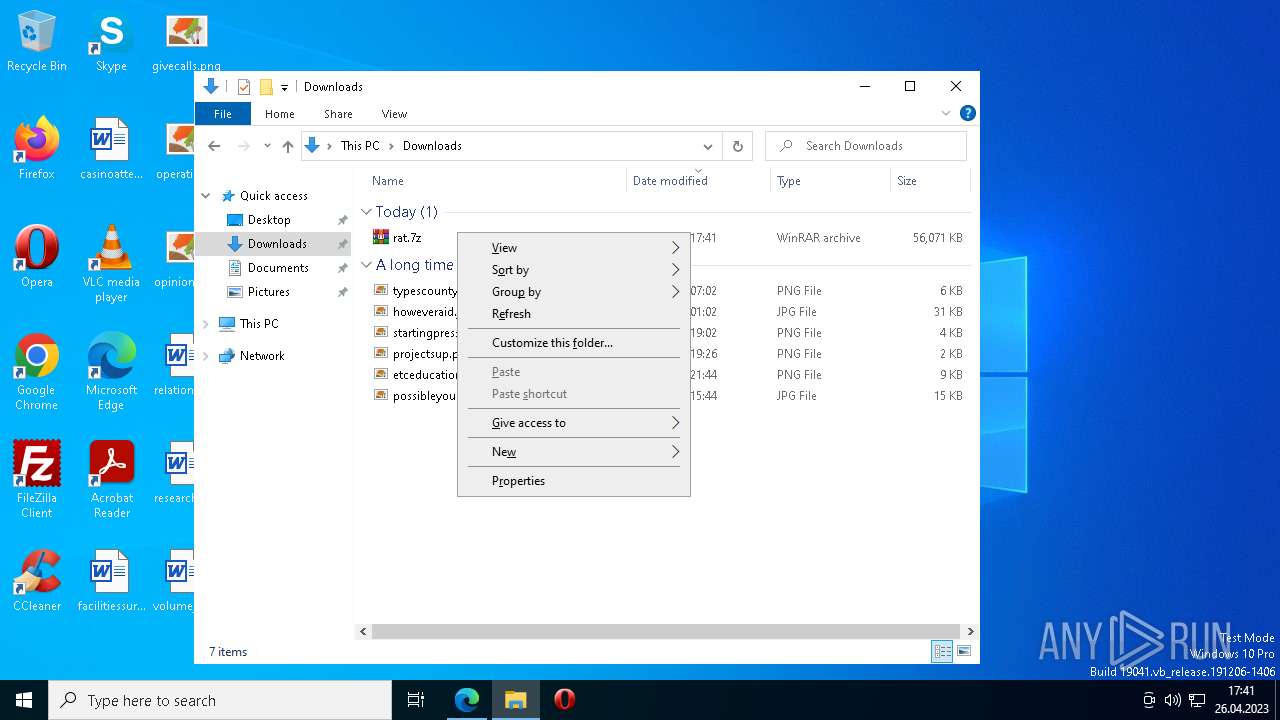Open the File ribbon tab

coord(223,114)
